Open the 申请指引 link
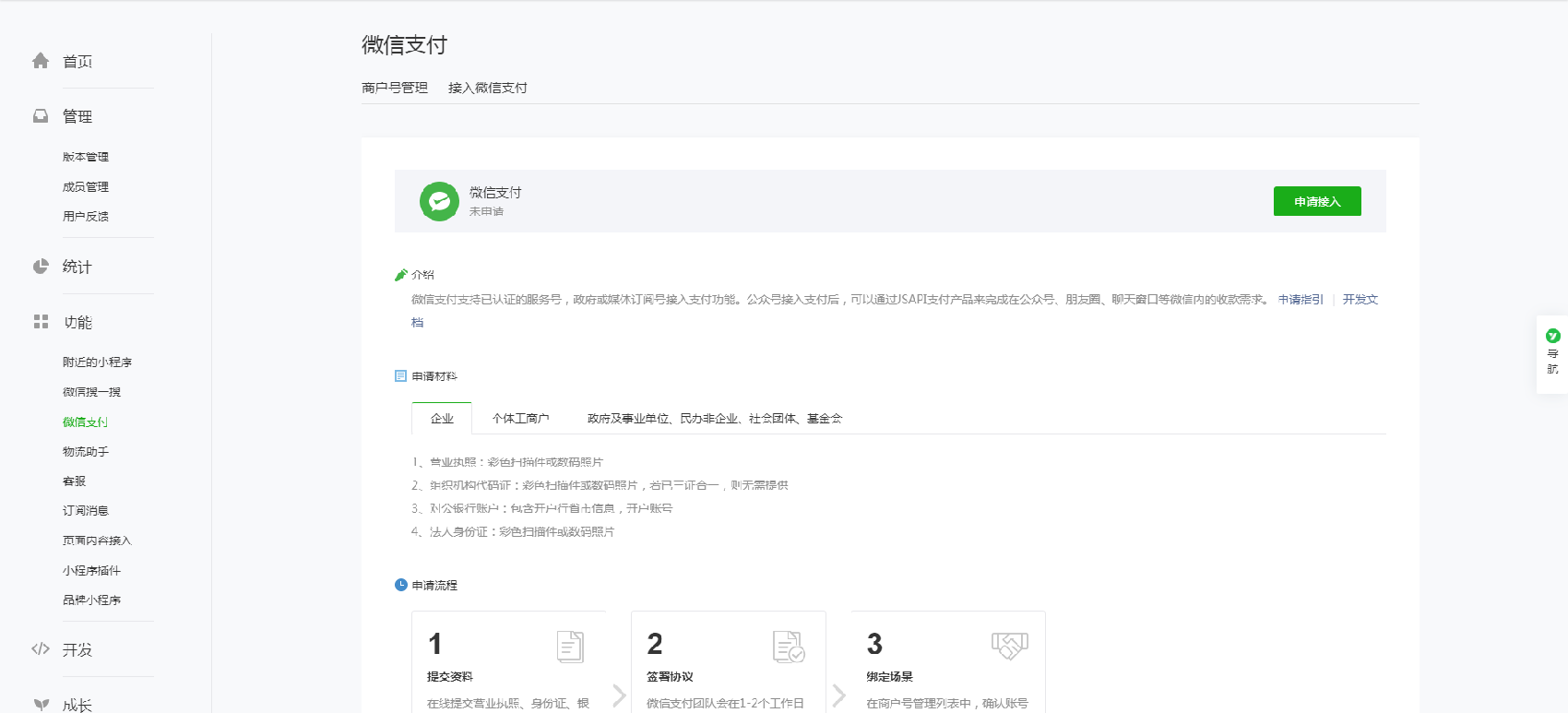Viewport: 1568px width, 713px height. click(x=1301, y=300)
